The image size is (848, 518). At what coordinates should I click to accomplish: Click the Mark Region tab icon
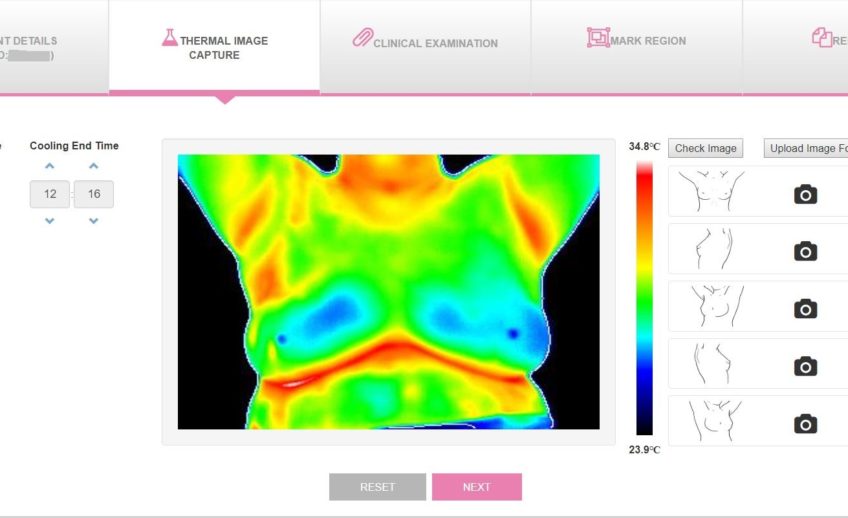598,38
